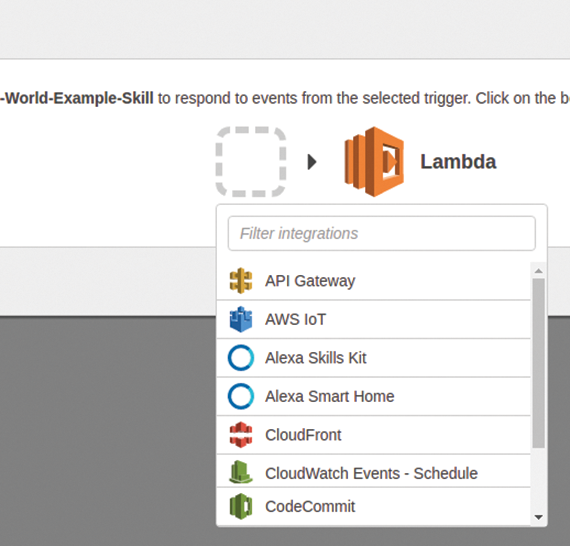This screenshot has width=570, height=546.
Task: Pick Alexa Smart Home from integrations
Action: coord(374,397)
